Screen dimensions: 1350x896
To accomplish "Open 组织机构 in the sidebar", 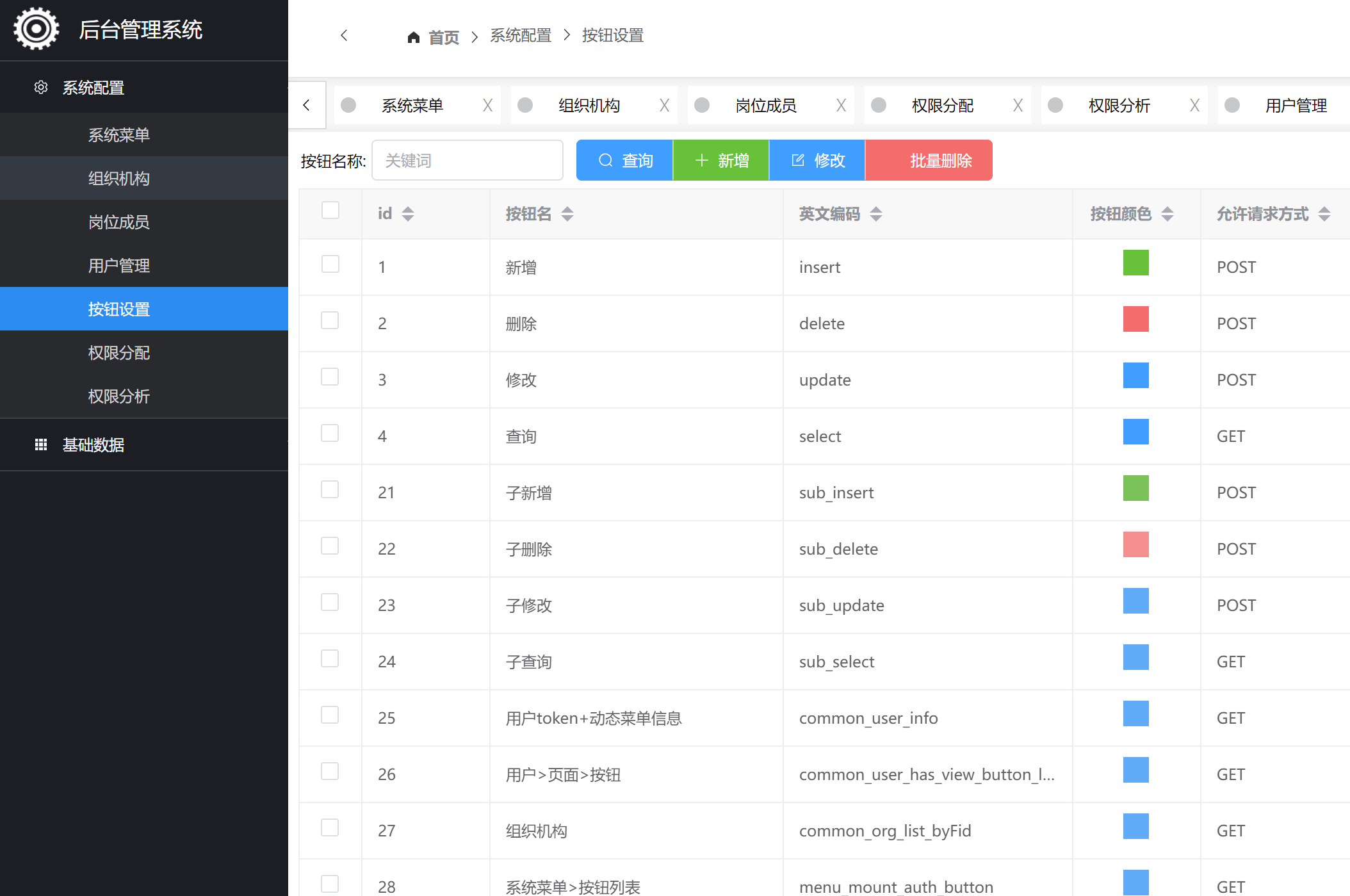I will (x=144, y=178).
